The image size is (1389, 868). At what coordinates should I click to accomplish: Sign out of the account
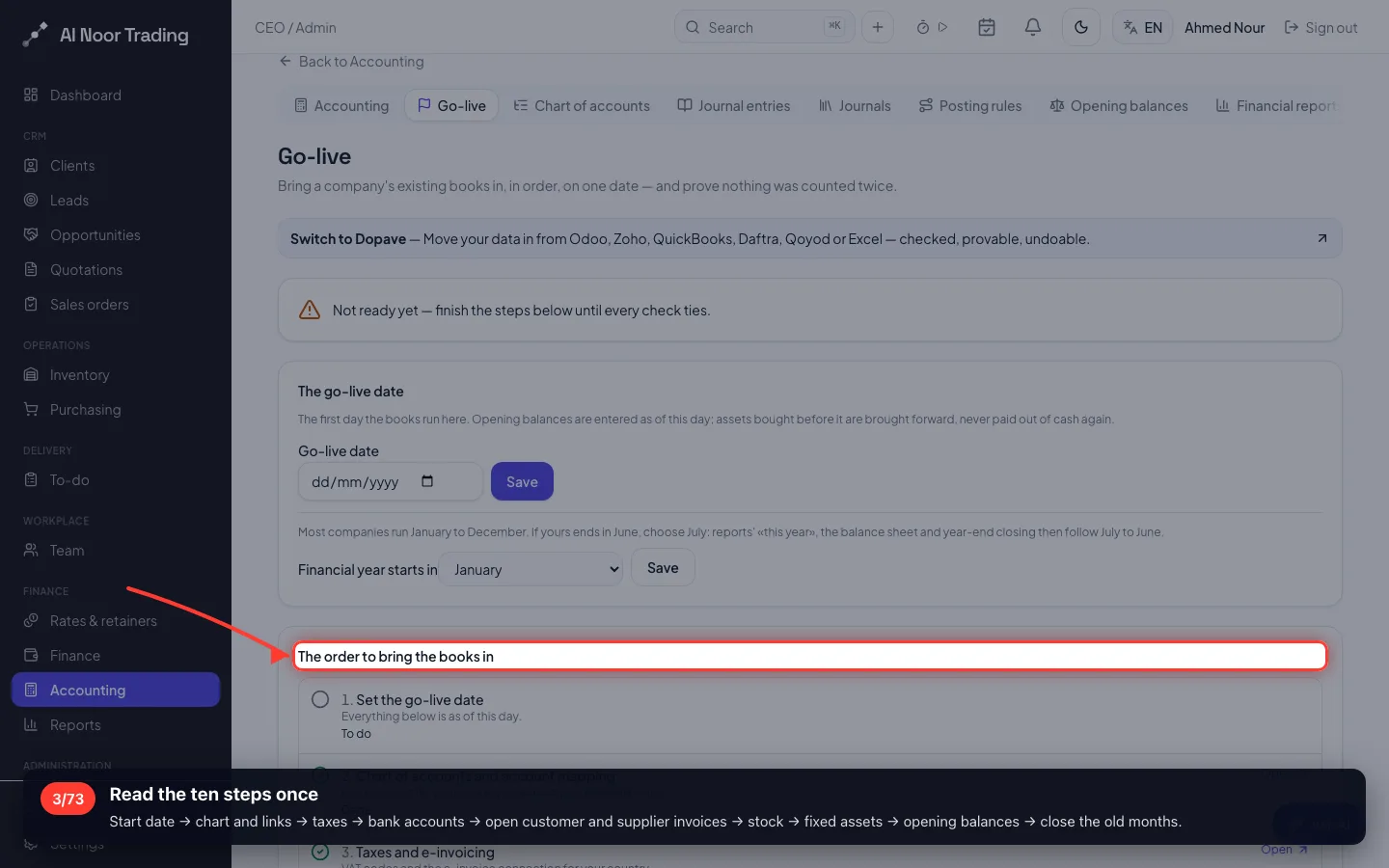coord(1321,27)
